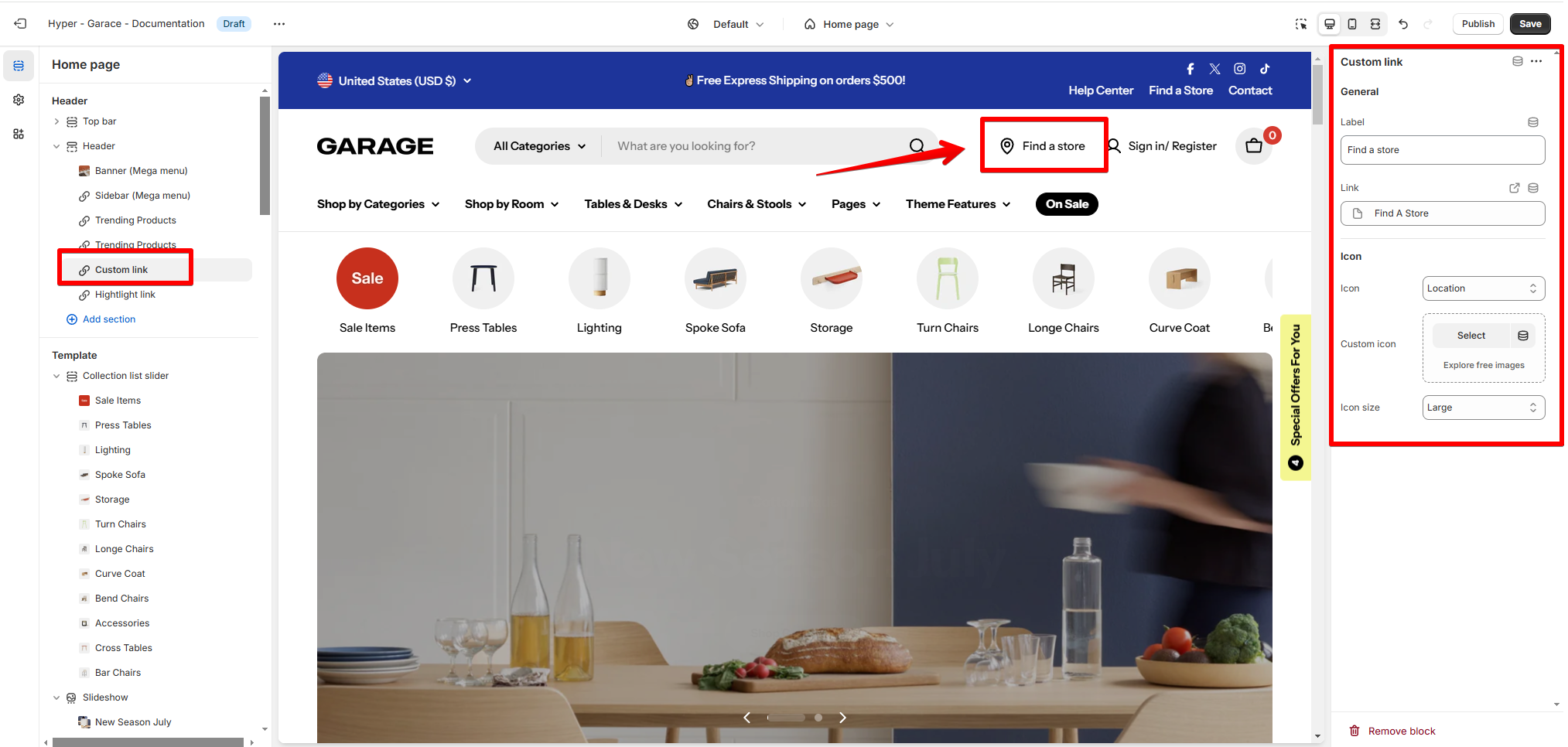The image size is (1568, 747).
Task: Open Theme settings gear icon
Action: [19, 100]
